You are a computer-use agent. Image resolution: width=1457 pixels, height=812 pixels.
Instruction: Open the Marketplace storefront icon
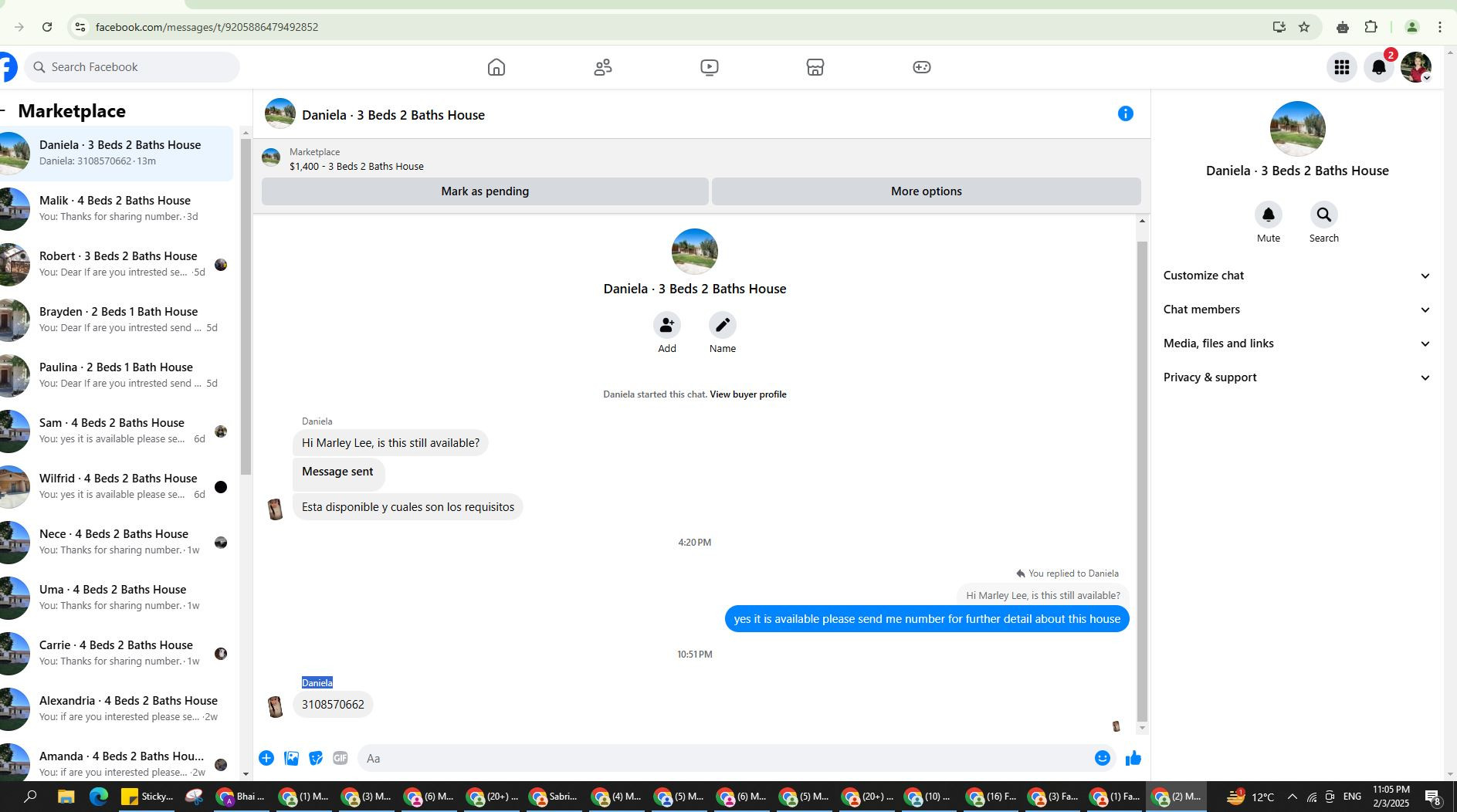coord(815,67)
